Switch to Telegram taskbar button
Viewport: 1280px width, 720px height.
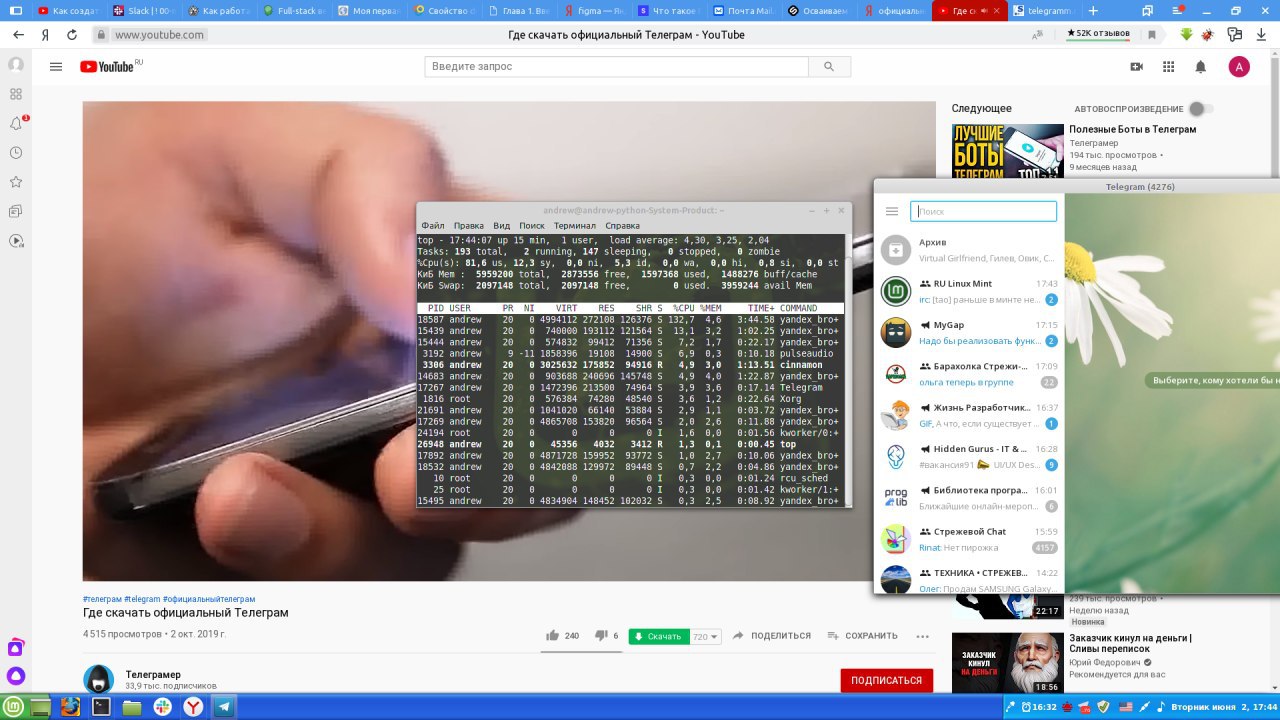223,707
